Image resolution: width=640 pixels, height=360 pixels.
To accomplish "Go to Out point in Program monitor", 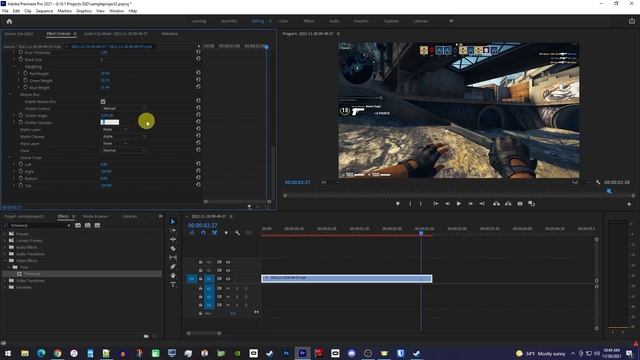I will click(x=482, y=203).
